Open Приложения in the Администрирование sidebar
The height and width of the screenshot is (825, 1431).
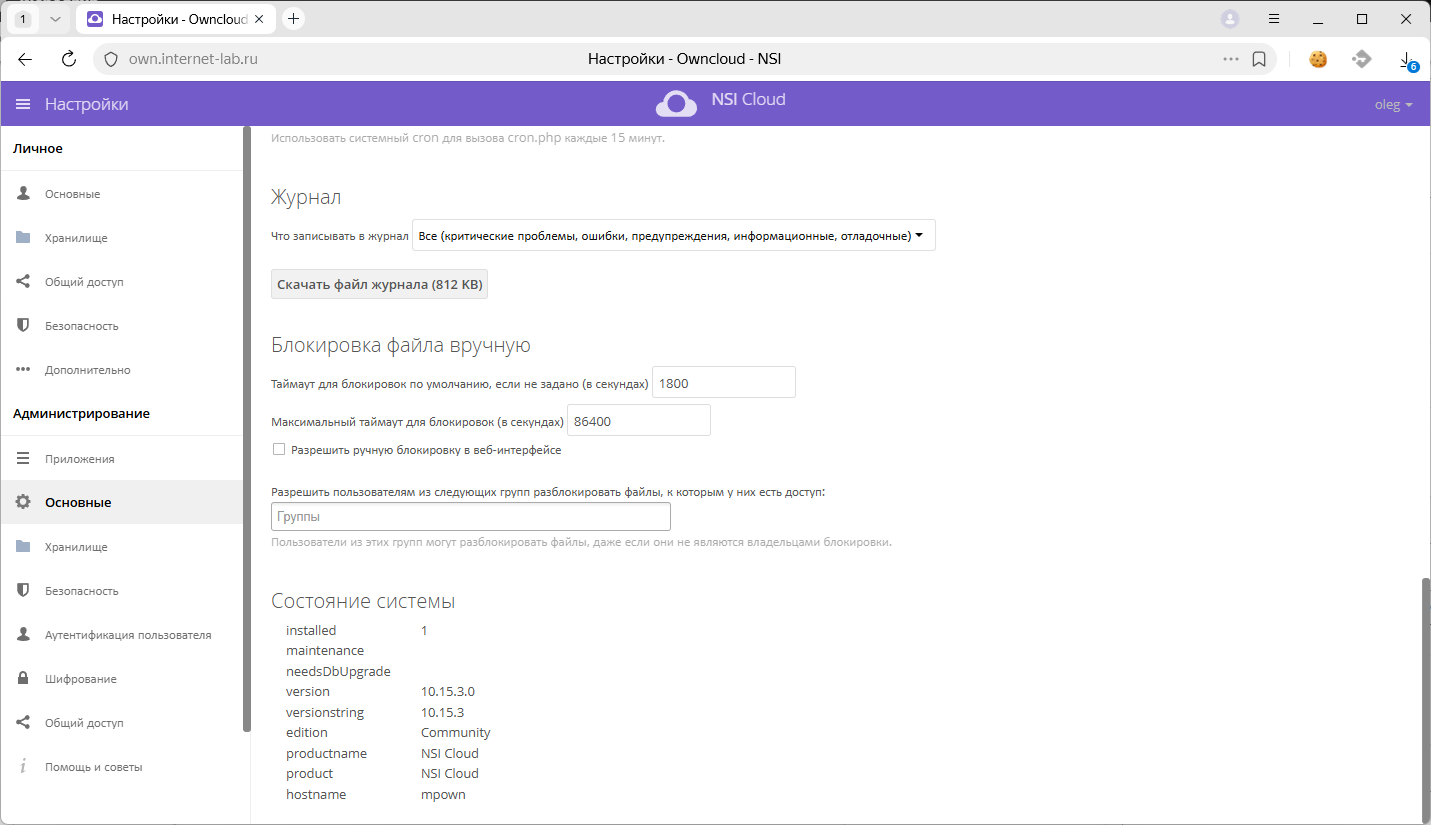(x=79, y=459)
